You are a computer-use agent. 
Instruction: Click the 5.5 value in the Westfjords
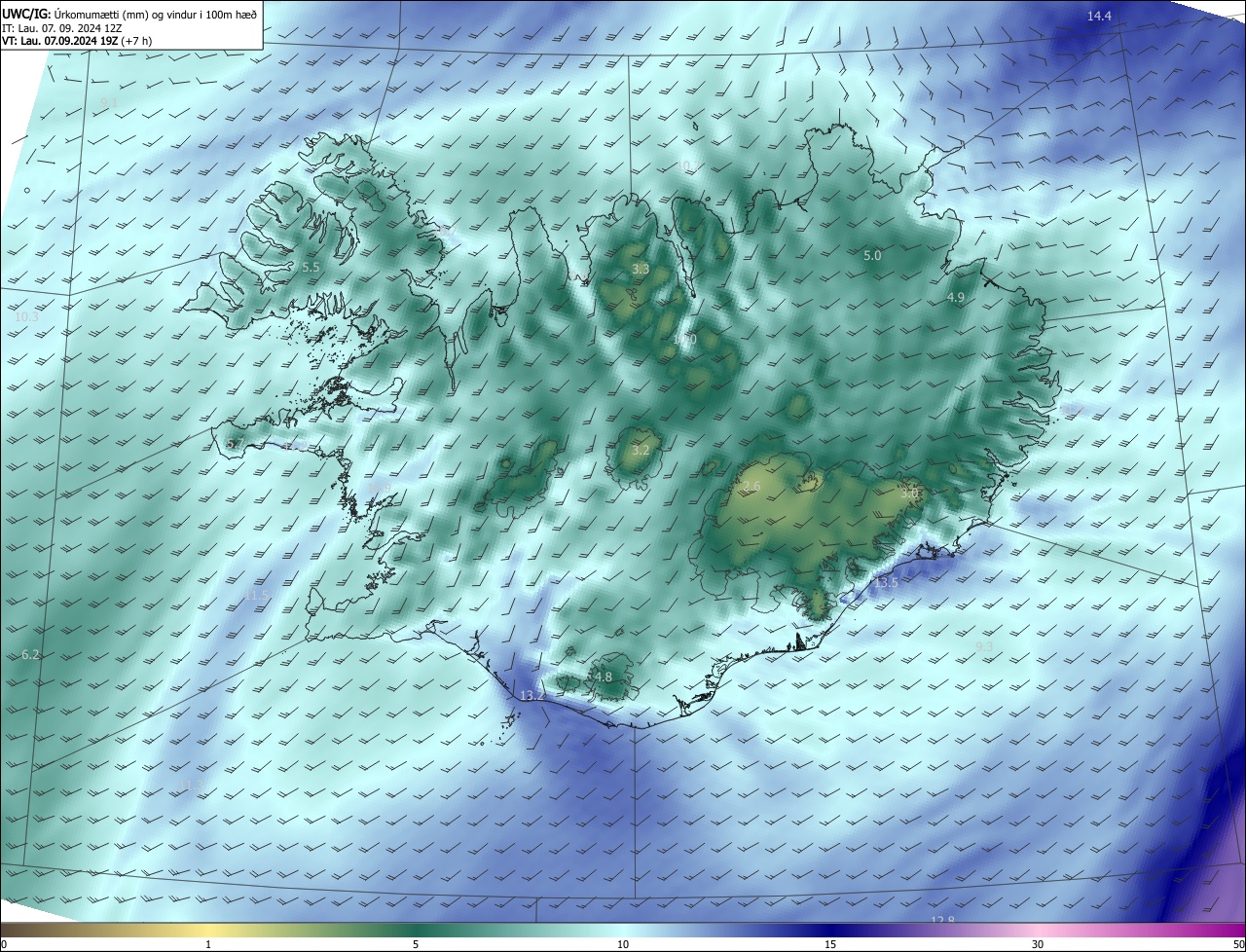coord(311,267)
